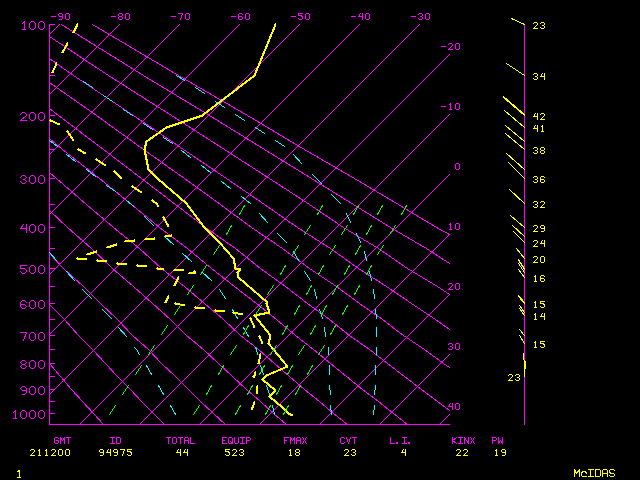Image resolution: width=640 pixels, height=480 pixels.
Task: Click the PW column header
Action: click(498, 440)
